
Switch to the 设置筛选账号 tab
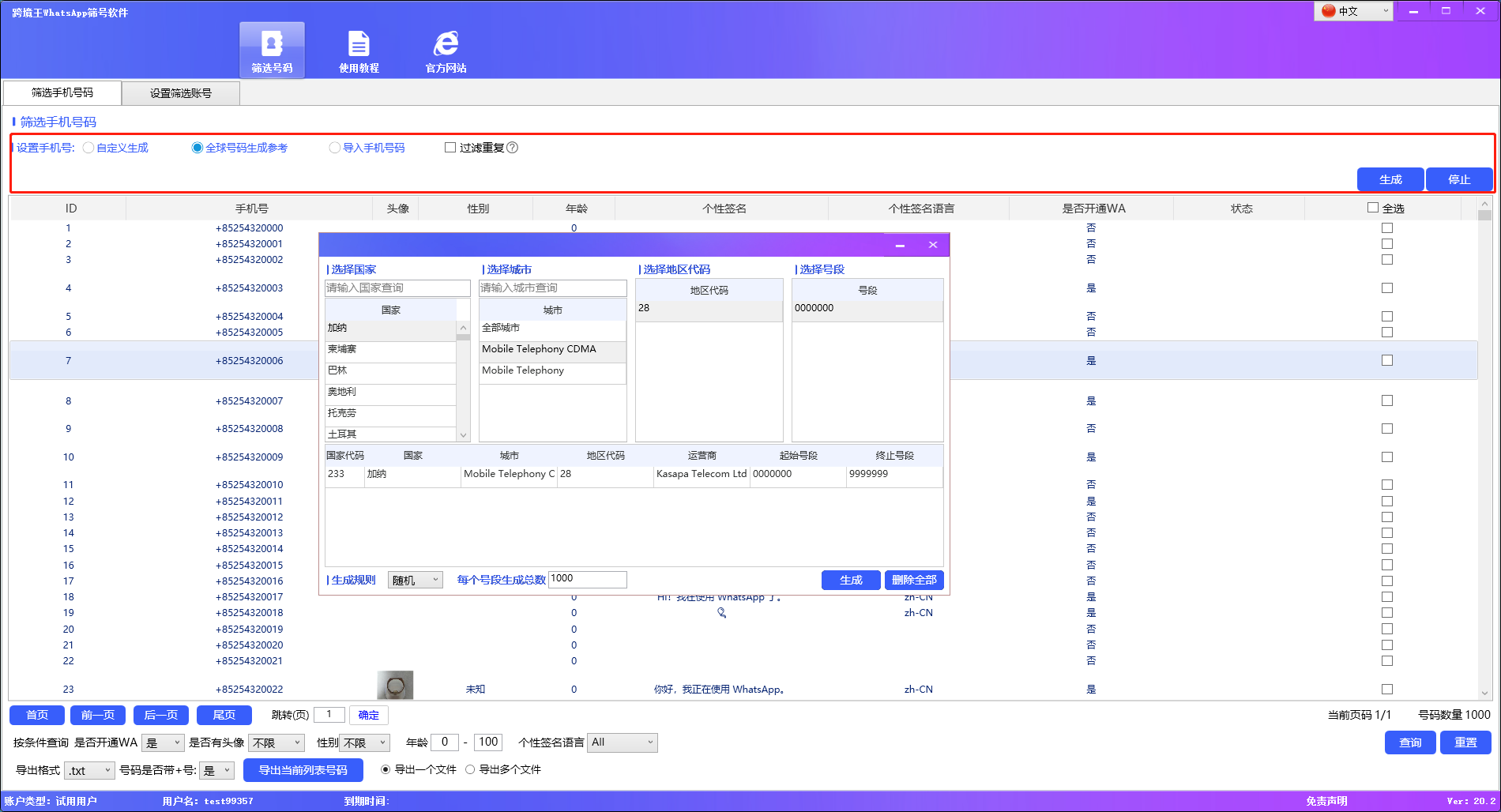pos(180,92)
